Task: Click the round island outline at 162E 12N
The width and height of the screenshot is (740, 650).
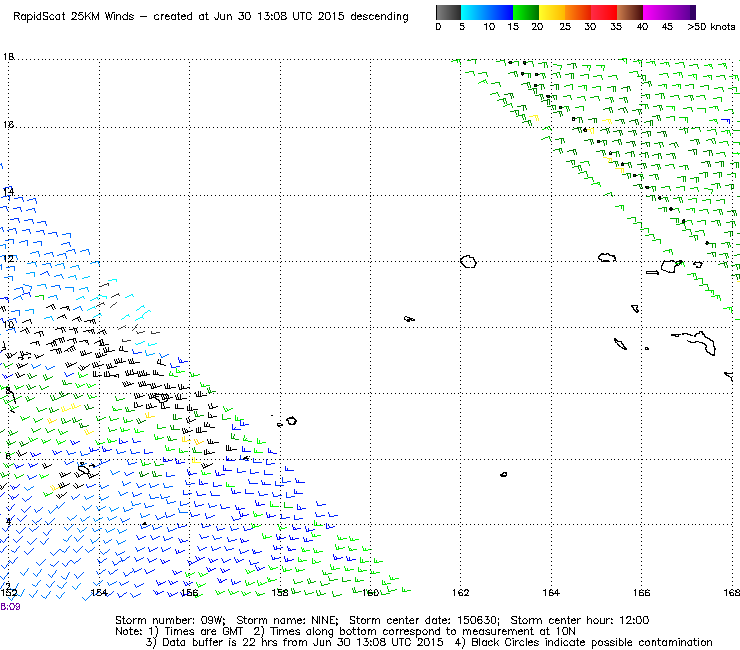Action: coord(468,262)
